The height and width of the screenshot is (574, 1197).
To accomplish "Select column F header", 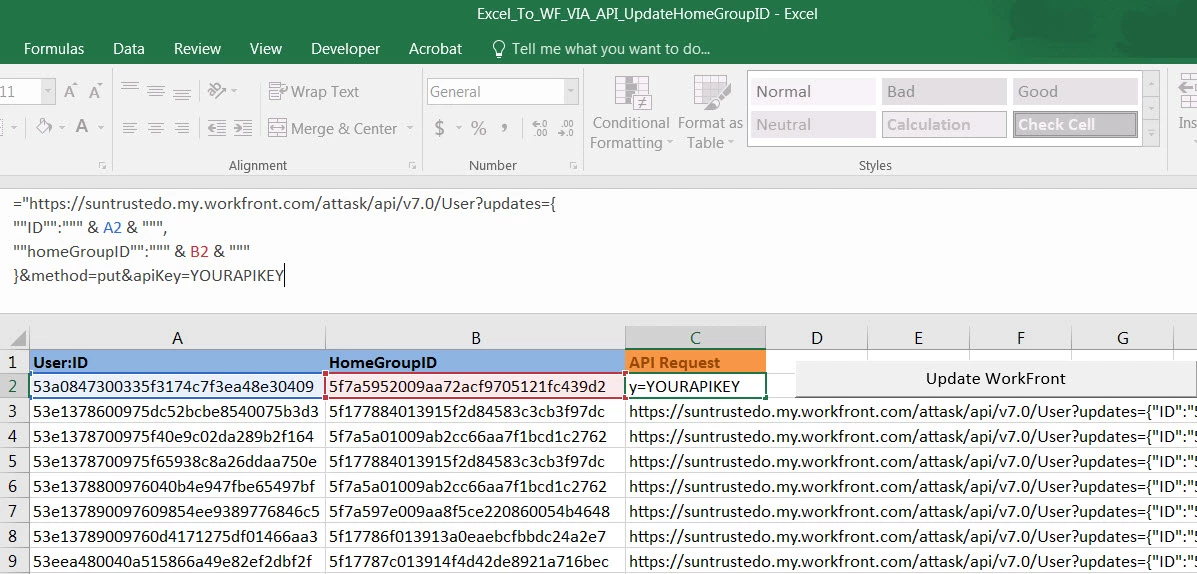I will tap(1021, 338).
